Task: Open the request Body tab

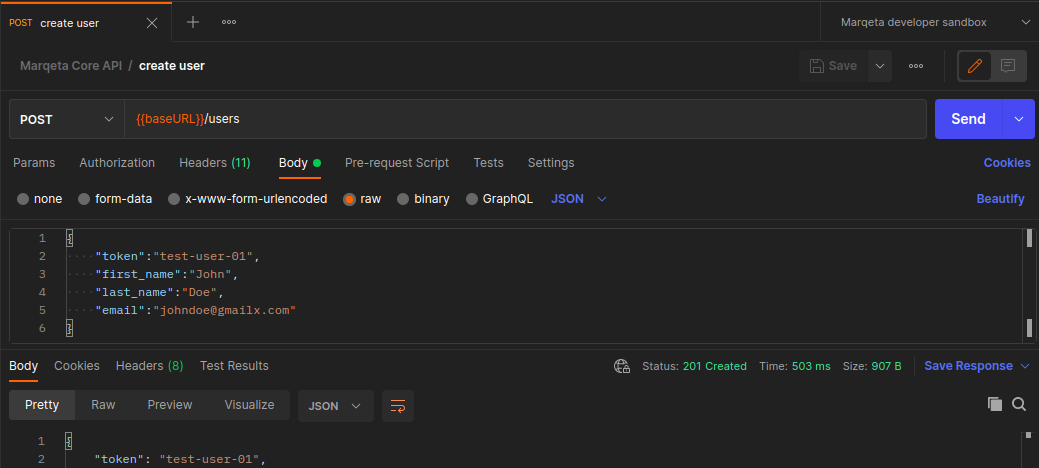Action: (300, 162)
